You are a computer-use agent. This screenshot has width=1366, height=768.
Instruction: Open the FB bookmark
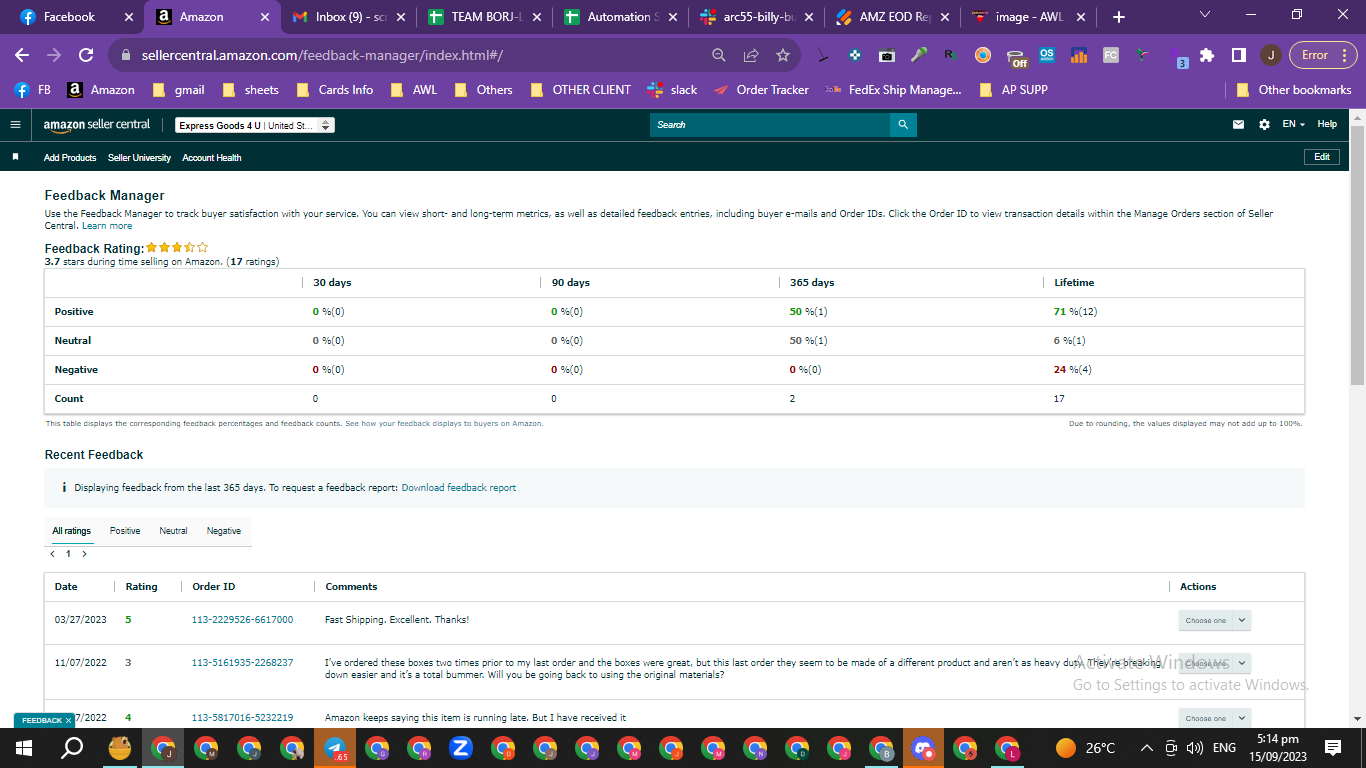[x=33, y=90]
